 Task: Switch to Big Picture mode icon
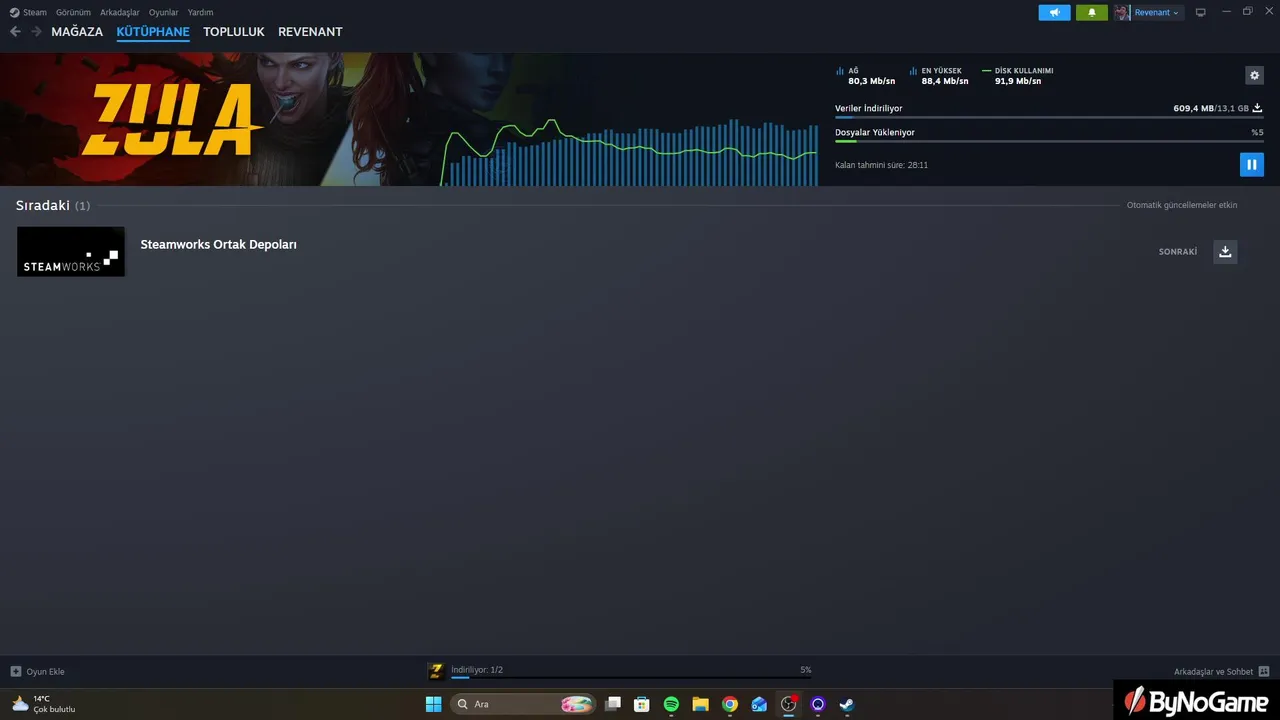(1201, 12)
